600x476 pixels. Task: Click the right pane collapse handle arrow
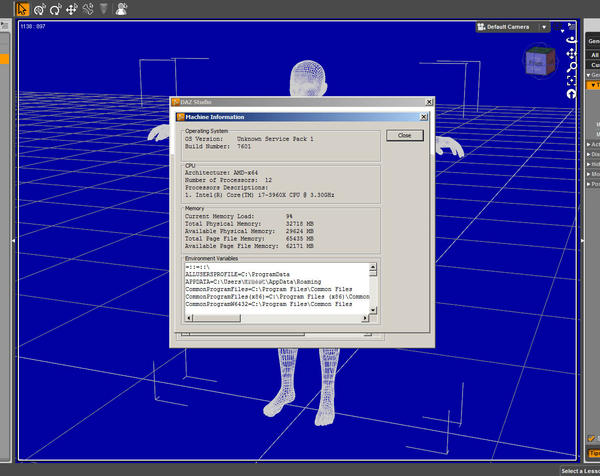pyautogui.click(x=582, y=241)
